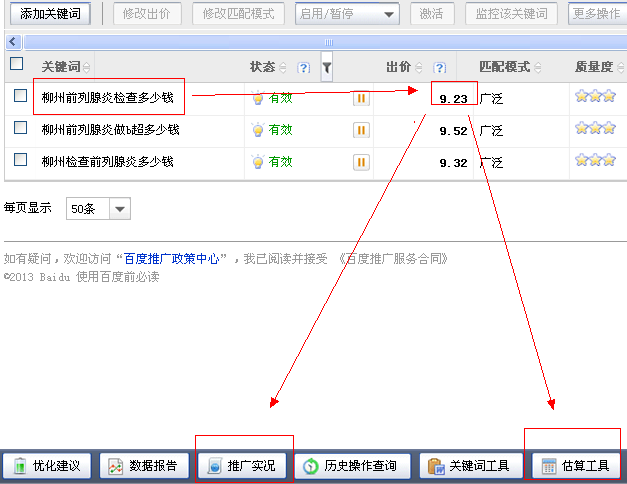Open the status filter funnel icon
Image resolution: width=627 pixels, height=484 pixels.
[x=327, y=67]
